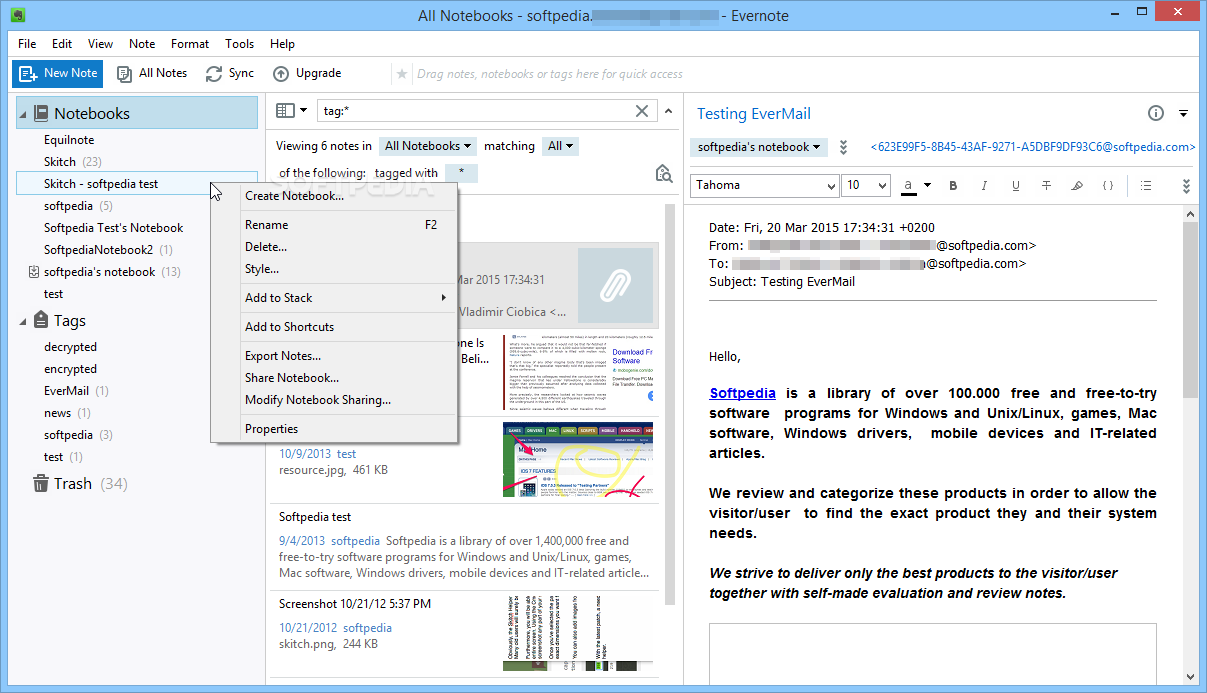The height and width of the screenshot is (693, 1207).
Task: Click the New Note button
Action: [x=58, y=73]
